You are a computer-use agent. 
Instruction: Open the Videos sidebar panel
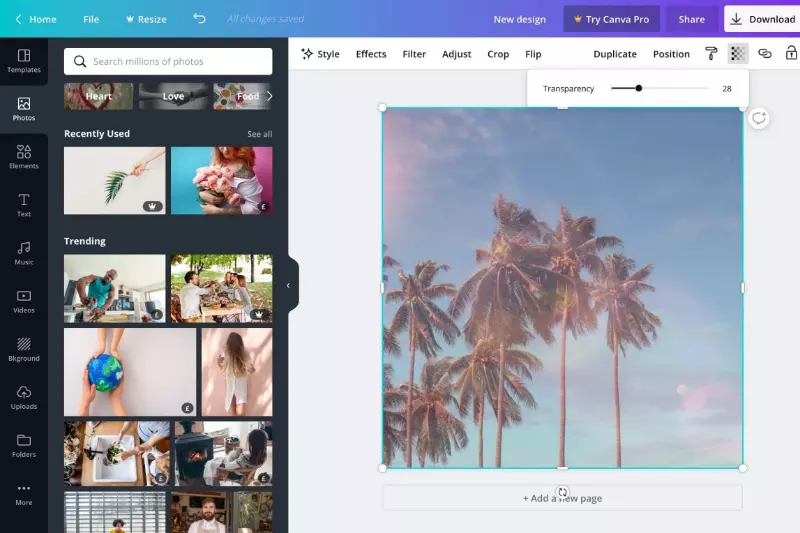tap(24, 301)
